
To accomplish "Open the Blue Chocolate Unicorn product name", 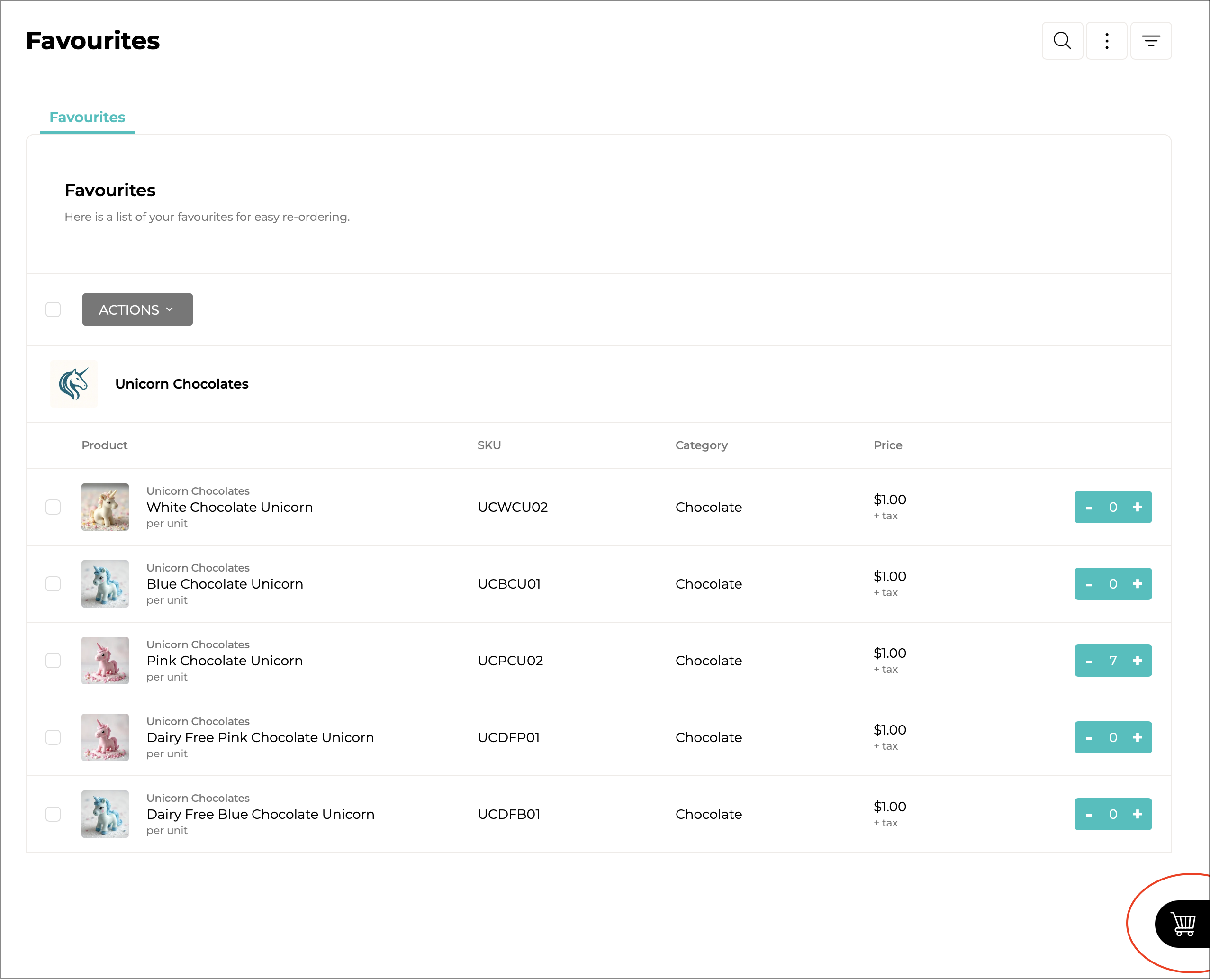I will [x=225, y=584].
